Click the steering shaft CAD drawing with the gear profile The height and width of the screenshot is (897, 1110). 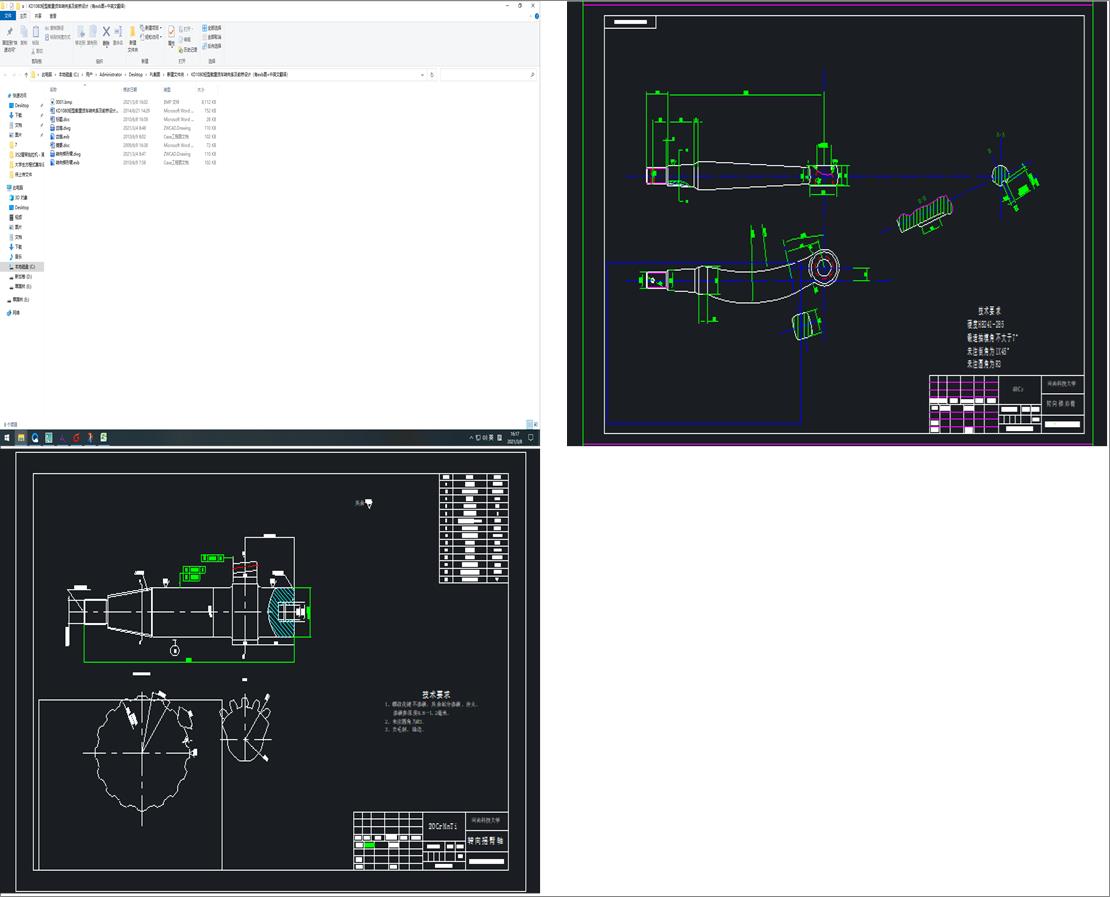(x=270, y=670)
